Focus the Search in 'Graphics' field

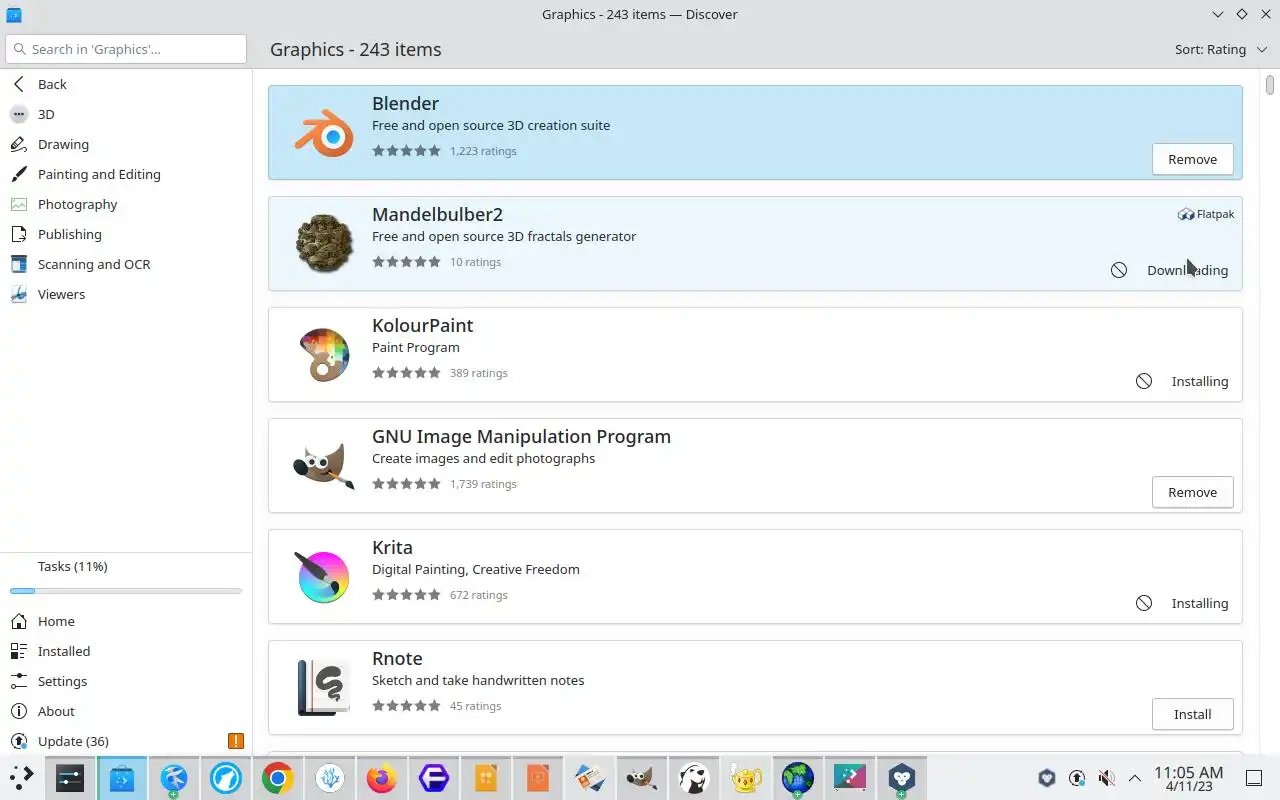pos(126,49)
